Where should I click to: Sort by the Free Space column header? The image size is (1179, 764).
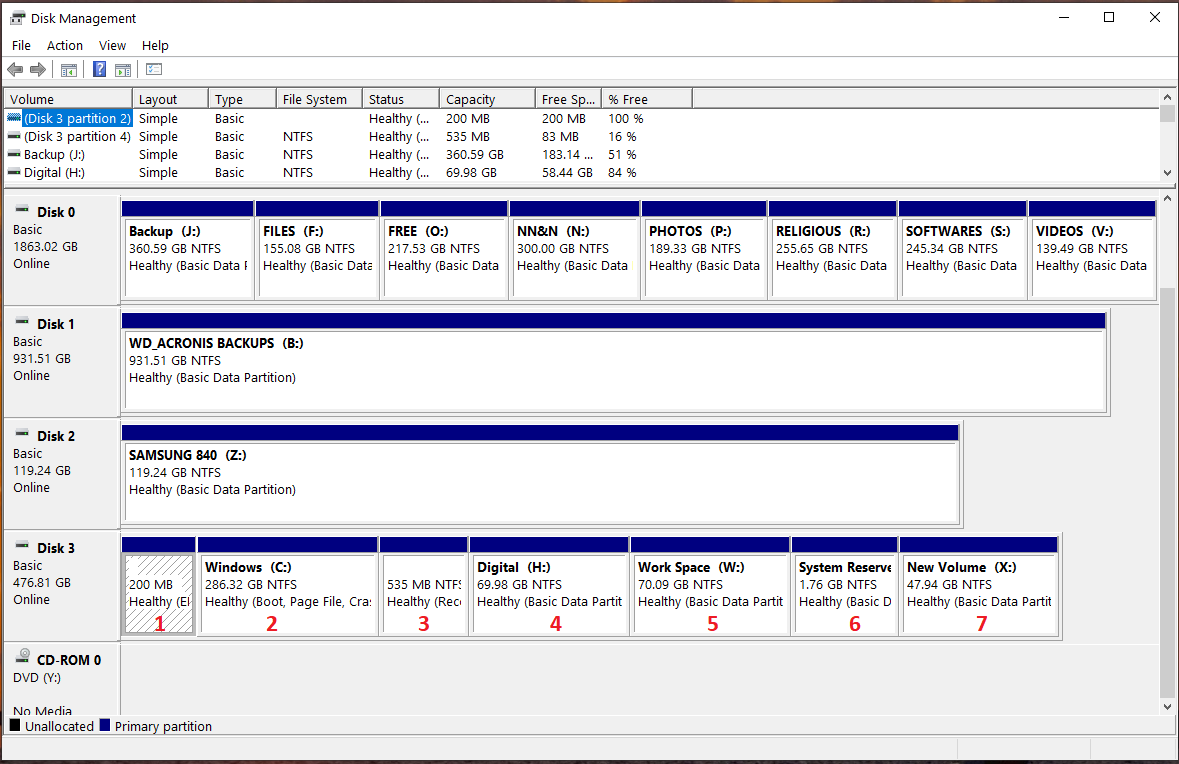(568, 99)
